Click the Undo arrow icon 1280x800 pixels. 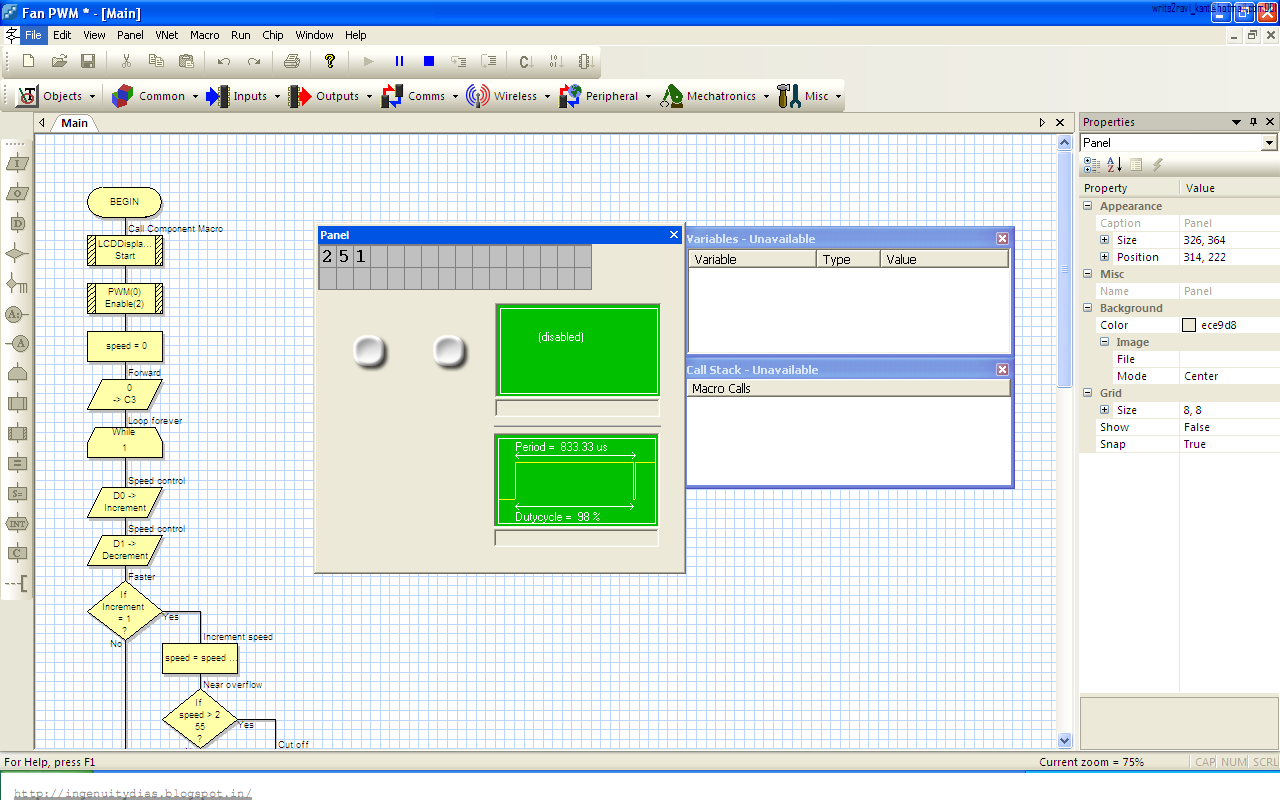click(x=224, y=61)
